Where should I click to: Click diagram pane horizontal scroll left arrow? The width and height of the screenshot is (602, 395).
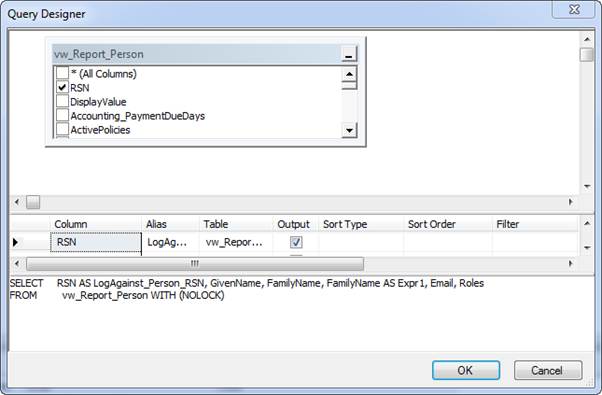[17, 202]
